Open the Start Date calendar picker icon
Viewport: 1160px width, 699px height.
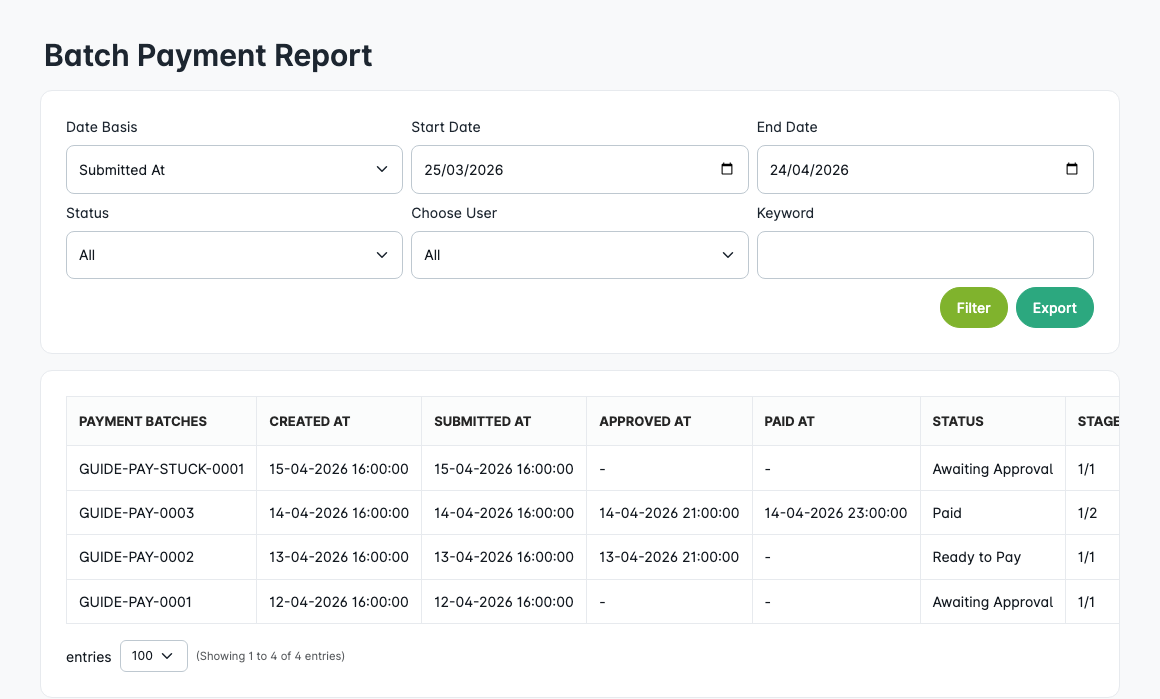coord(726,169)
